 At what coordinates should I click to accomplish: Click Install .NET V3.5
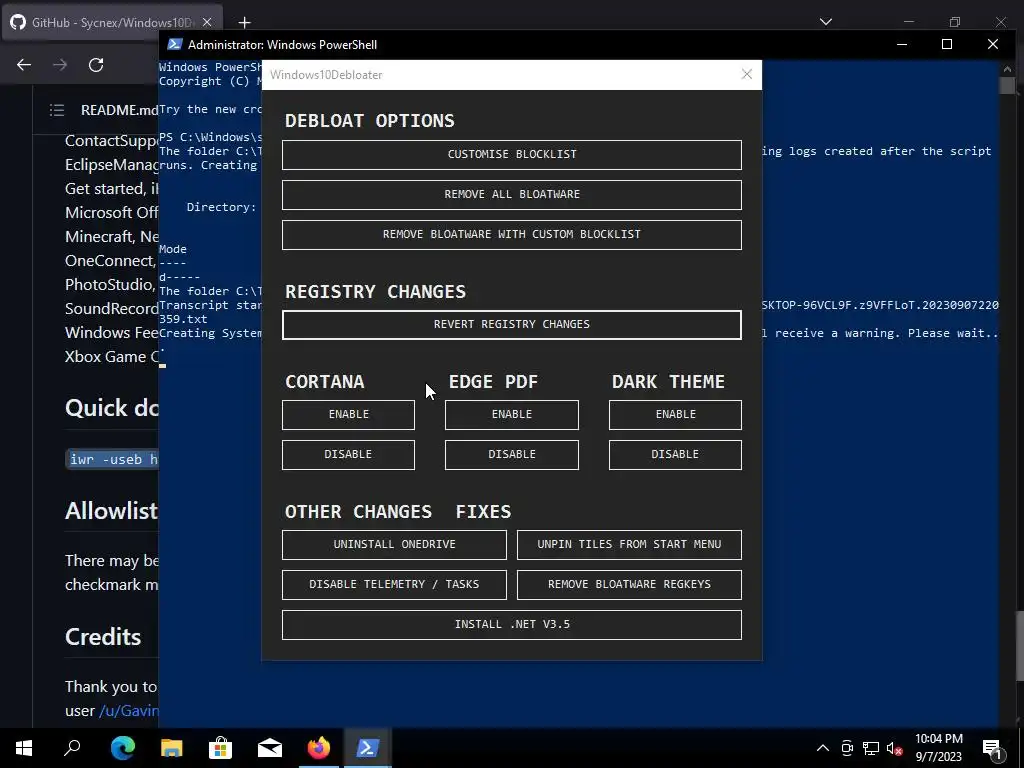pyautogui.click(x=511, y=624)
